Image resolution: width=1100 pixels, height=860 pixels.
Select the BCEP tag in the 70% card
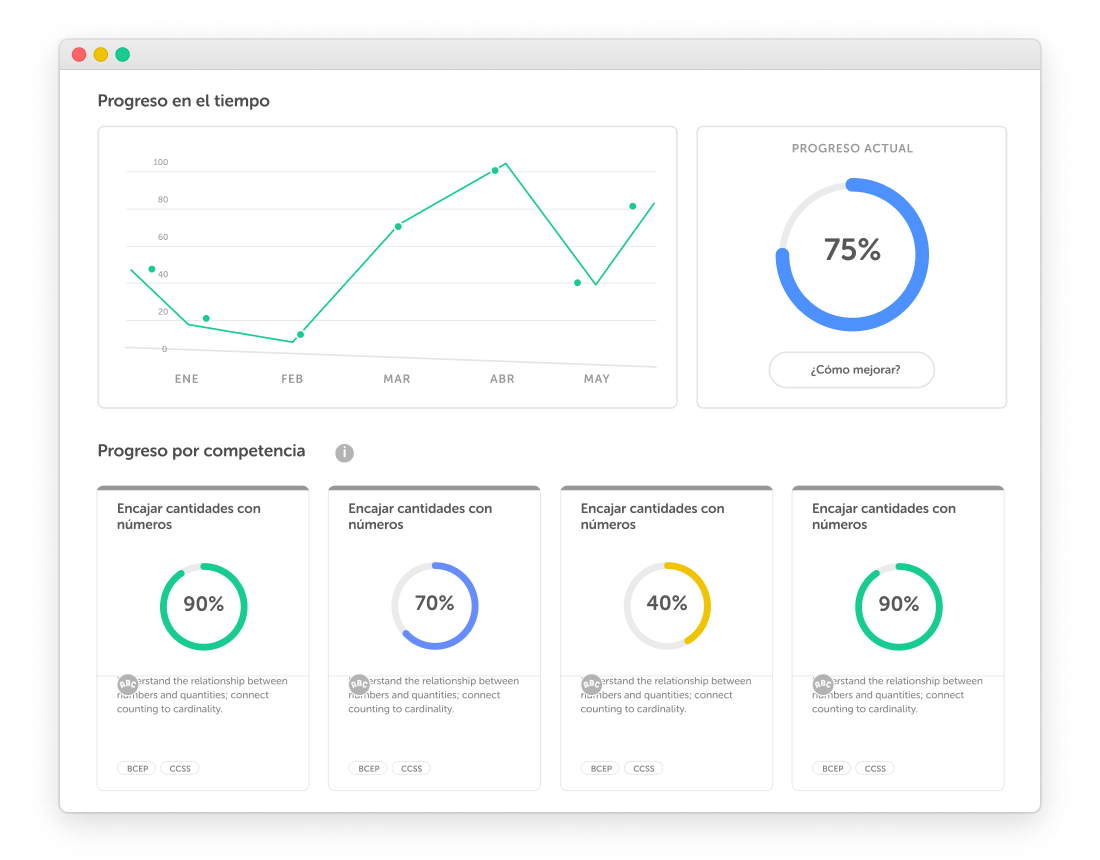[x=368, y=768]
